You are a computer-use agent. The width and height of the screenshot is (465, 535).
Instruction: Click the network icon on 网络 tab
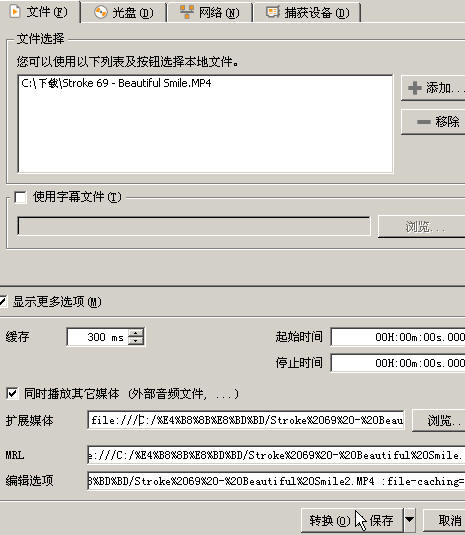point(187,12)
